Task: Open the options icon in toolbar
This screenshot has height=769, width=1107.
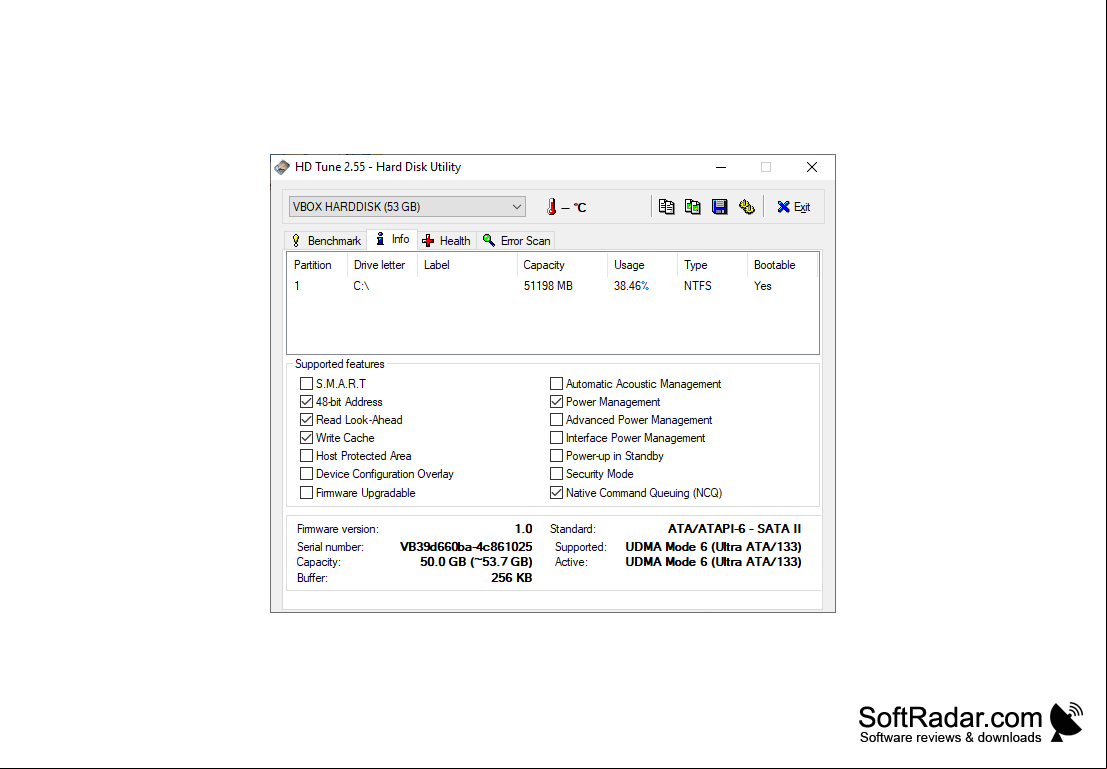Action: point(746,207)
